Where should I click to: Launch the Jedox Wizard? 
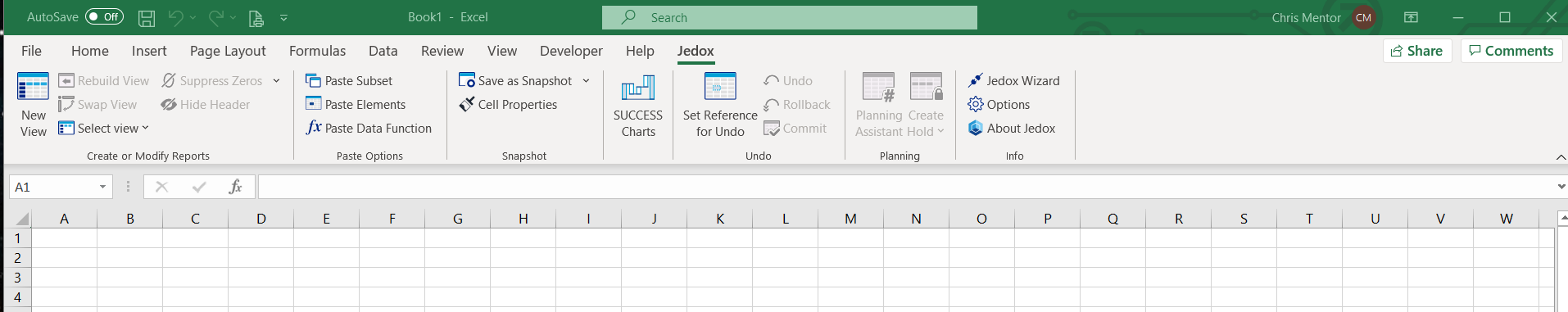(1013, 80)
